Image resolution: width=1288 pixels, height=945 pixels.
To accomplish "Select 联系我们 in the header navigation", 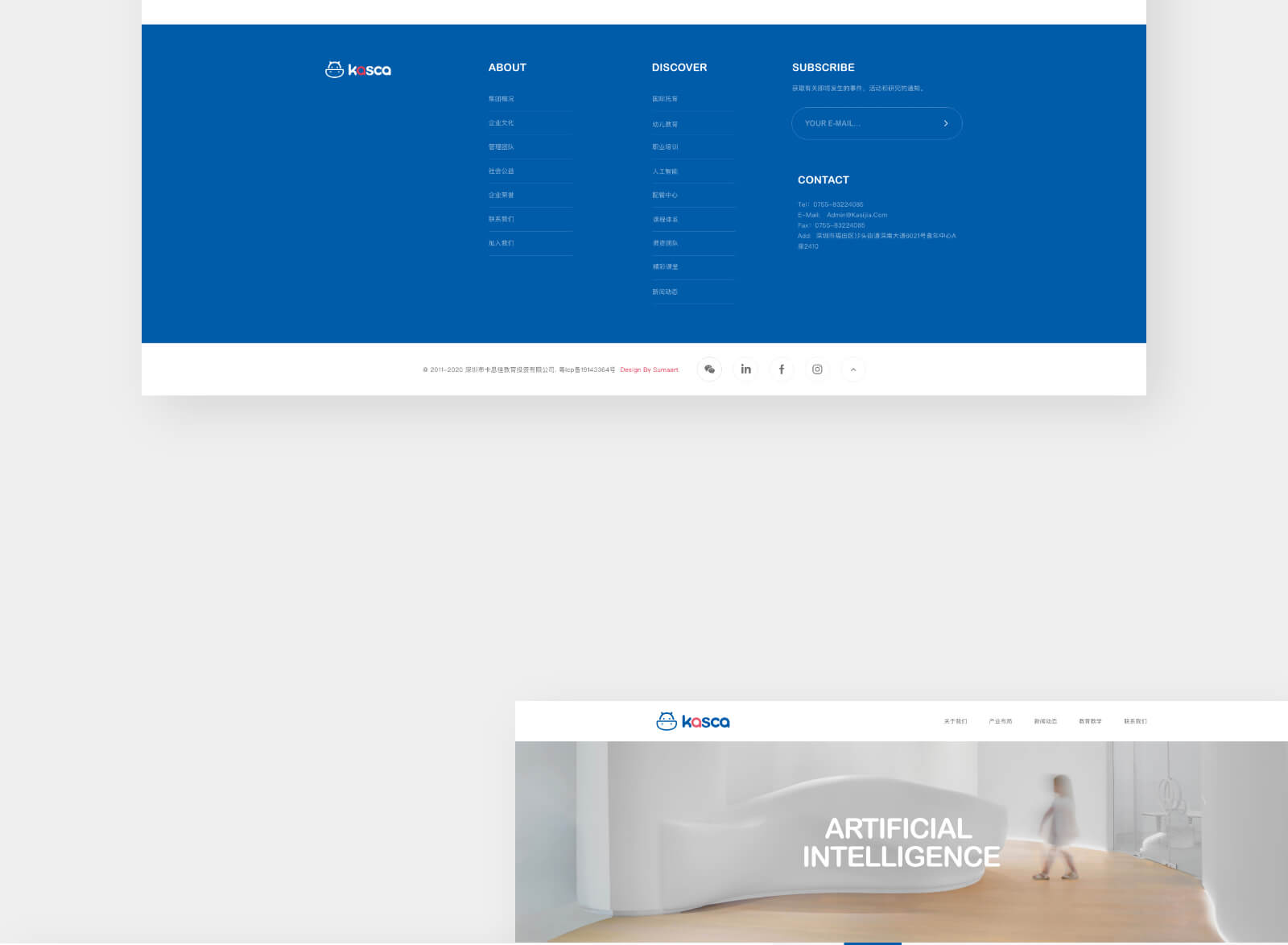I will pos(1135,721).
